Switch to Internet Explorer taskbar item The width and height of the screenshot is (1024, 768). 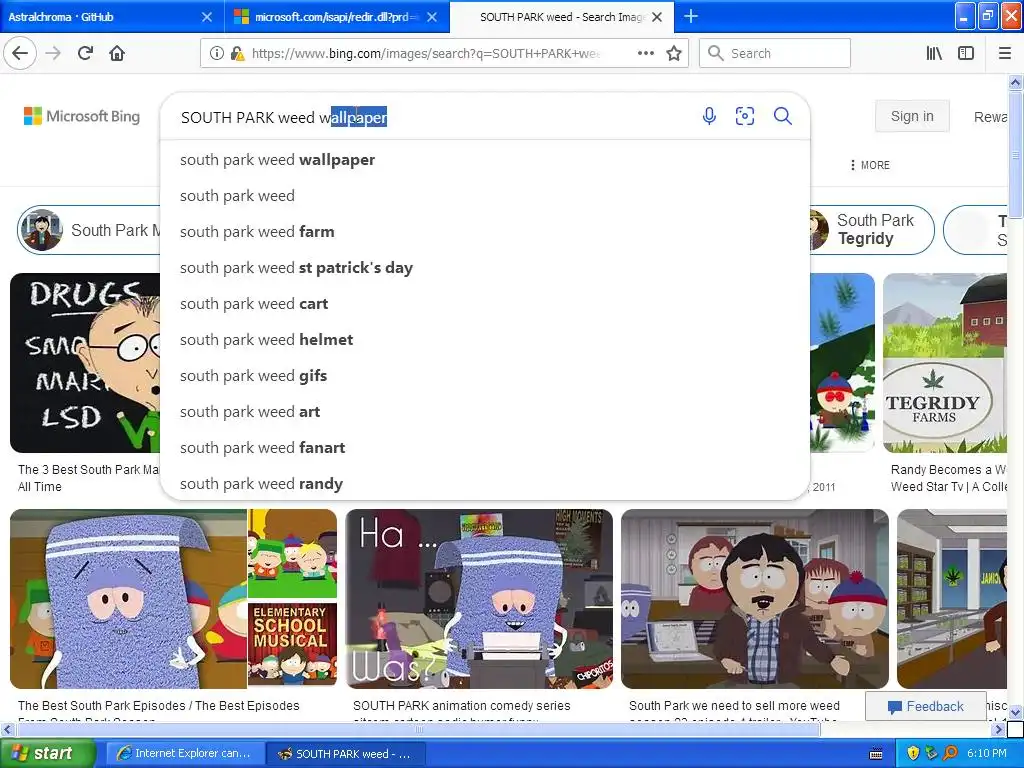[x=185, y=754]
